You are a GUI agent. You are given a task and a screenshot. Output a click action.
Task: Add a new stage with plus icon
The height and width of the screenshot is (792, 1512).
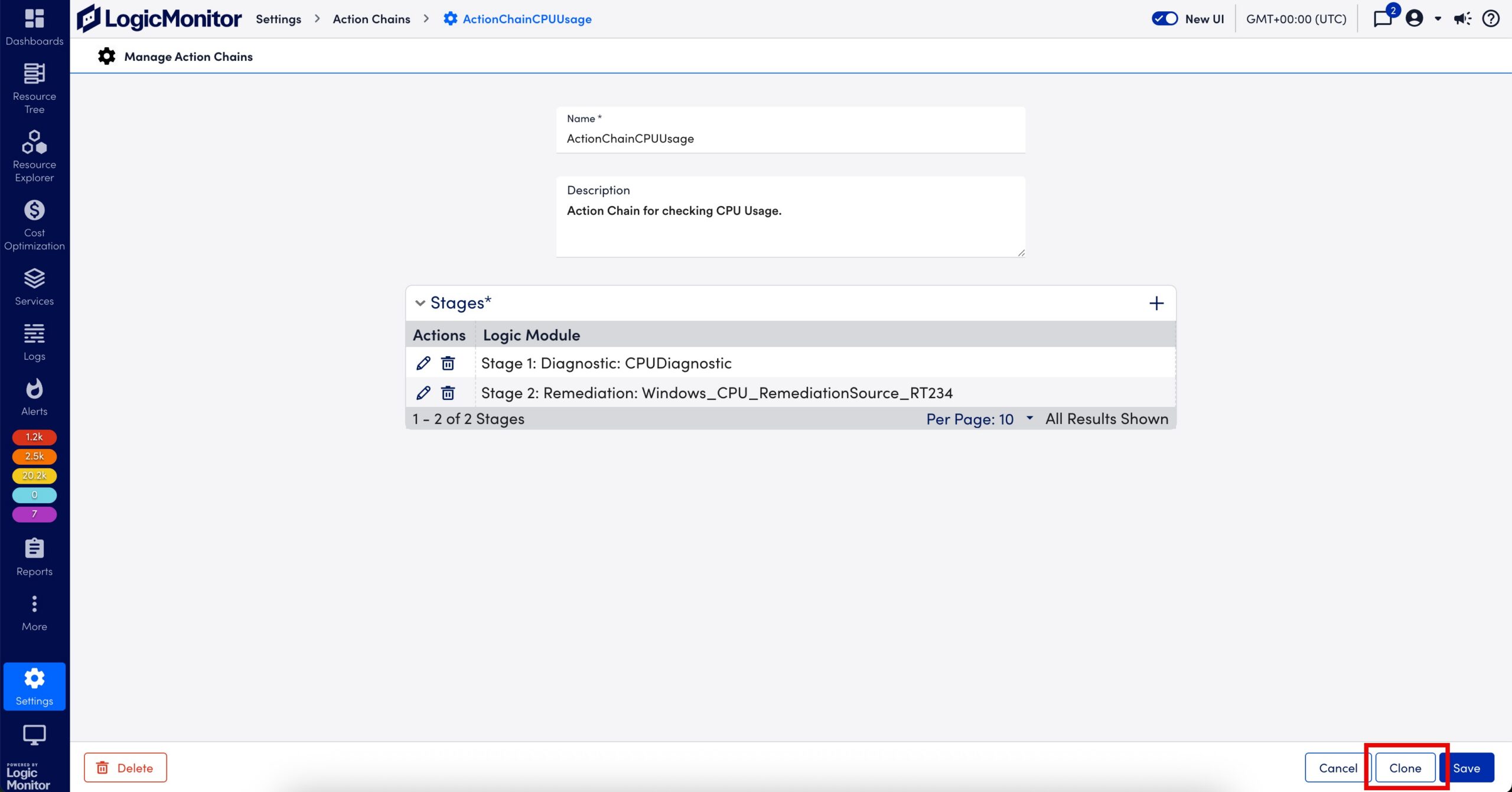point(1156,303)
